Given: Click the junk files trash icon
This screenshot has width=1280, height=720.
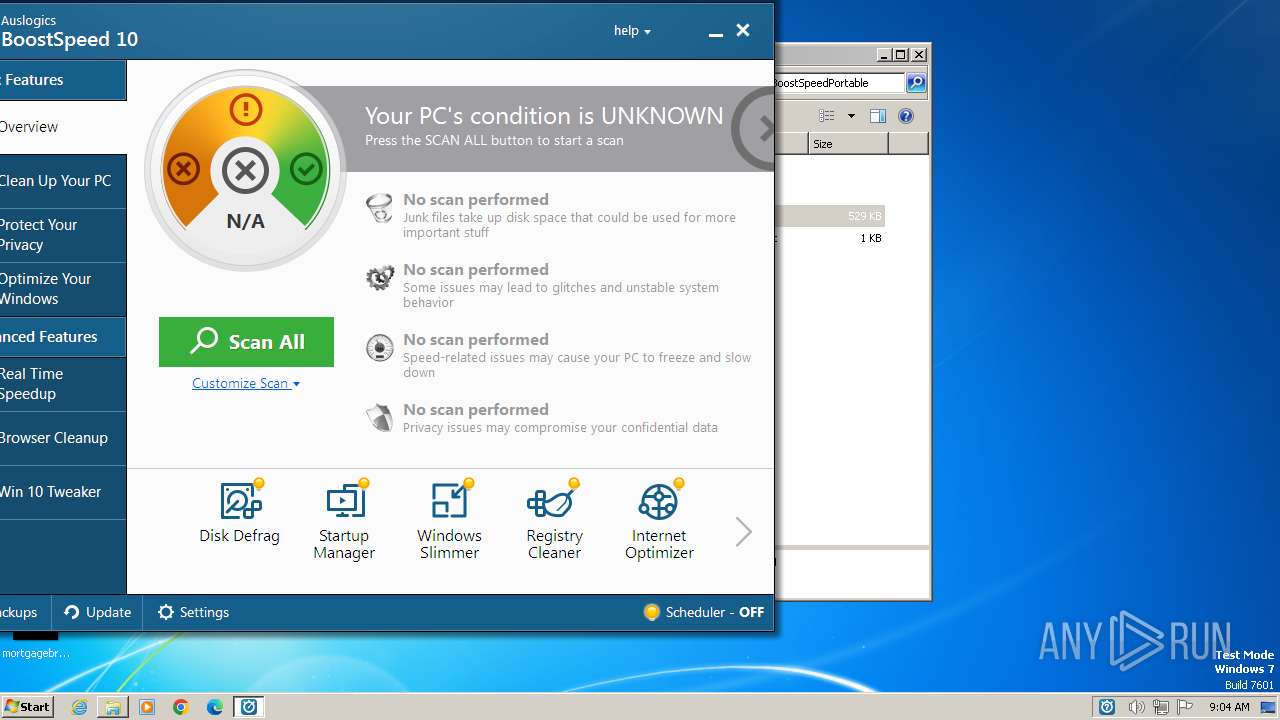Looking at the screenshot, I should coord(380,208).
